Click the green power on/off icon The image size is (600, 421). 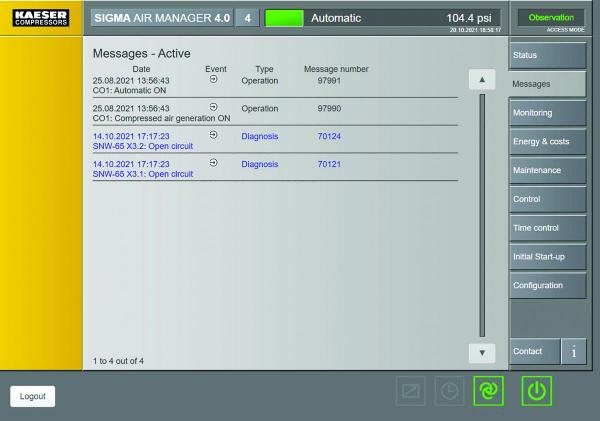pos(536,391)
